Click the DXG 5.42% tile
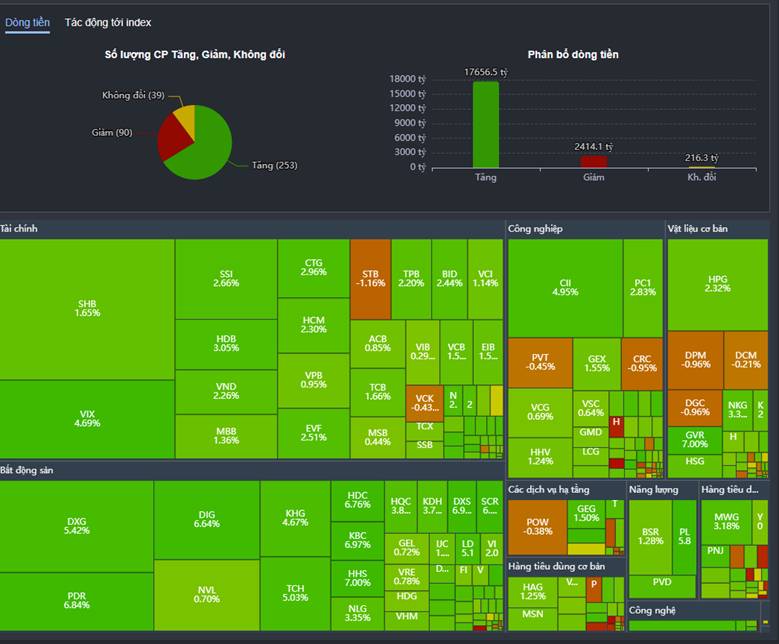The width and height of the screenshot is (779, 644). [77, 526]
